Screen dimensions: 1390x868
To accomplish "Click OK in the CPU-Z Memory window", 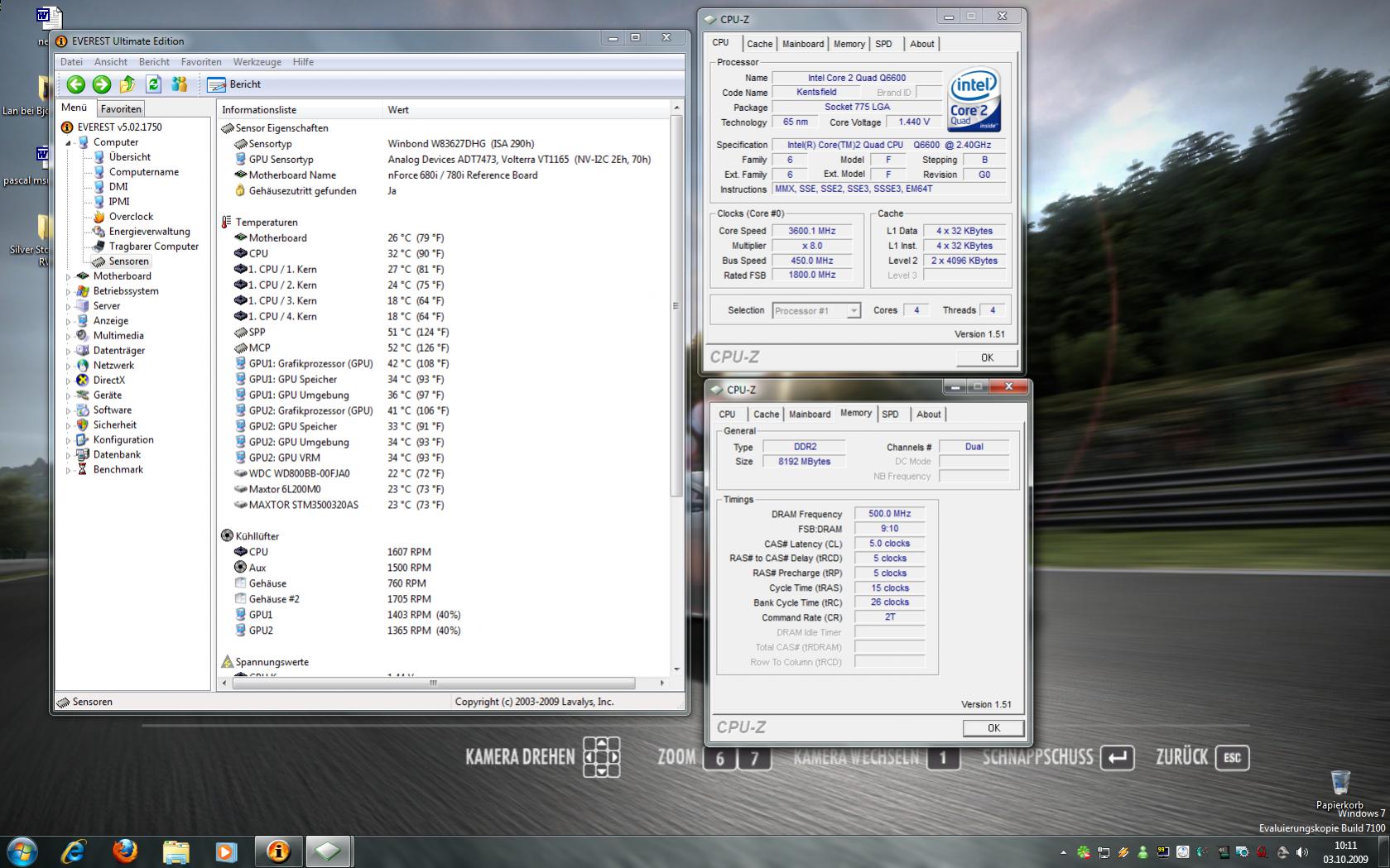I will pyautogui.click(x=993, y=728).
